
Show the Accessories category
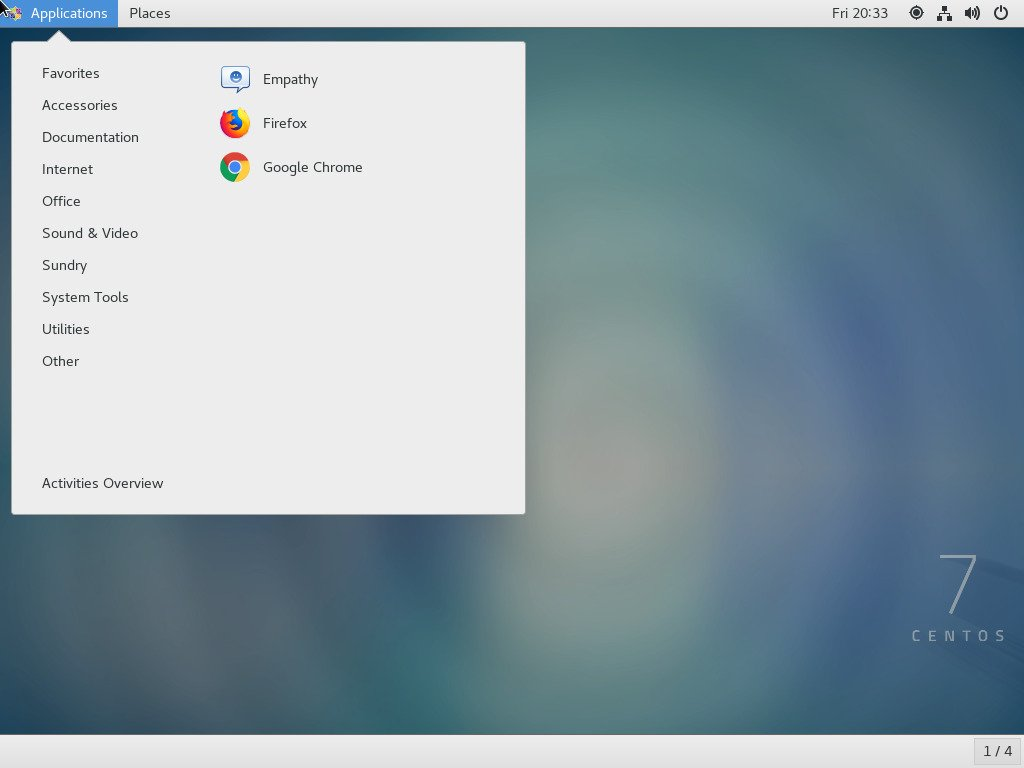coord(80,105)
